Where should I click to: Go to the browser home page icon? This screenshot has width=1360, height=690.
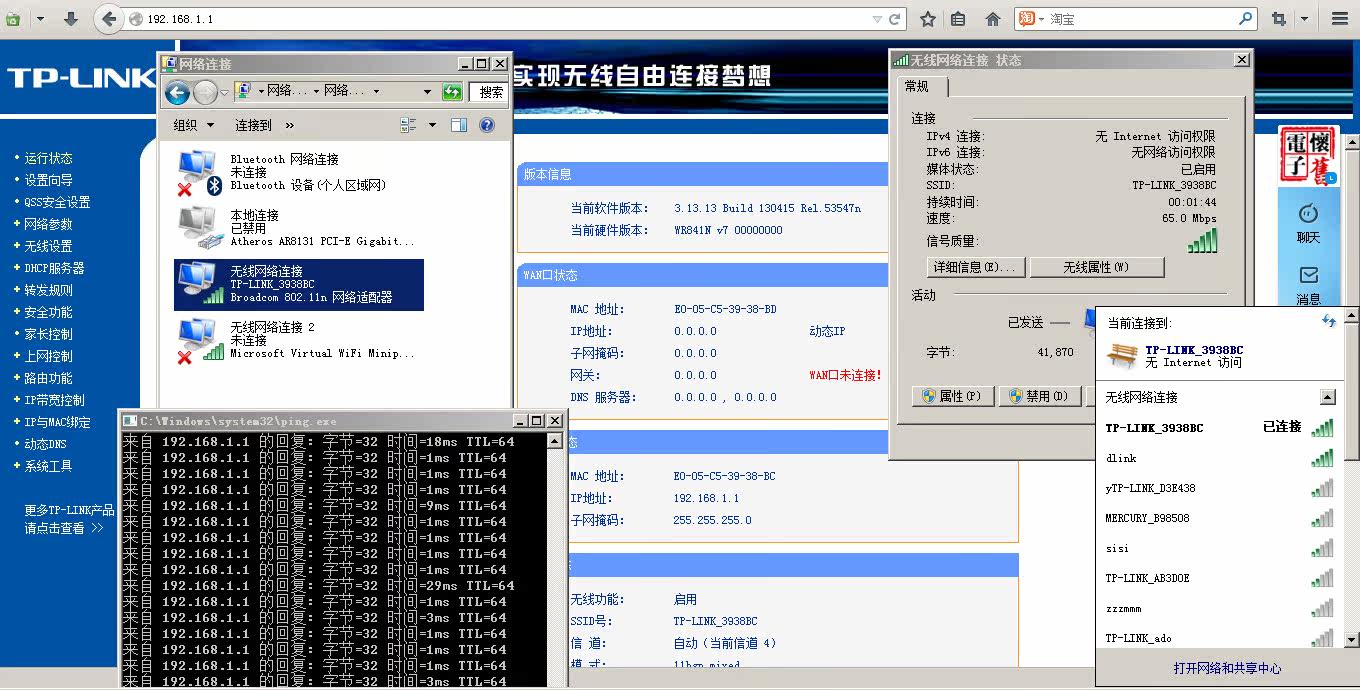click(x=993, y=19)
